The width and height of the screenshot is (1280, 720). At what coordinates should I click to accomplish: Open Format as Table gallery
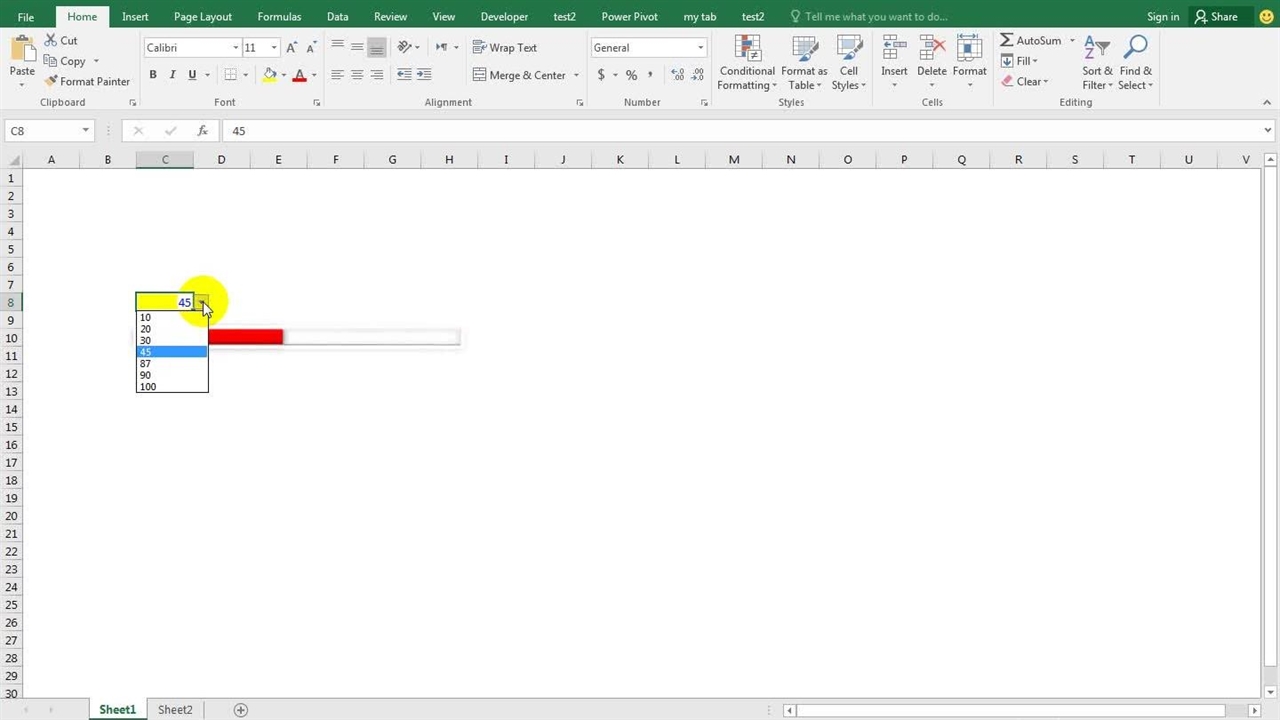tap(804, 49)
